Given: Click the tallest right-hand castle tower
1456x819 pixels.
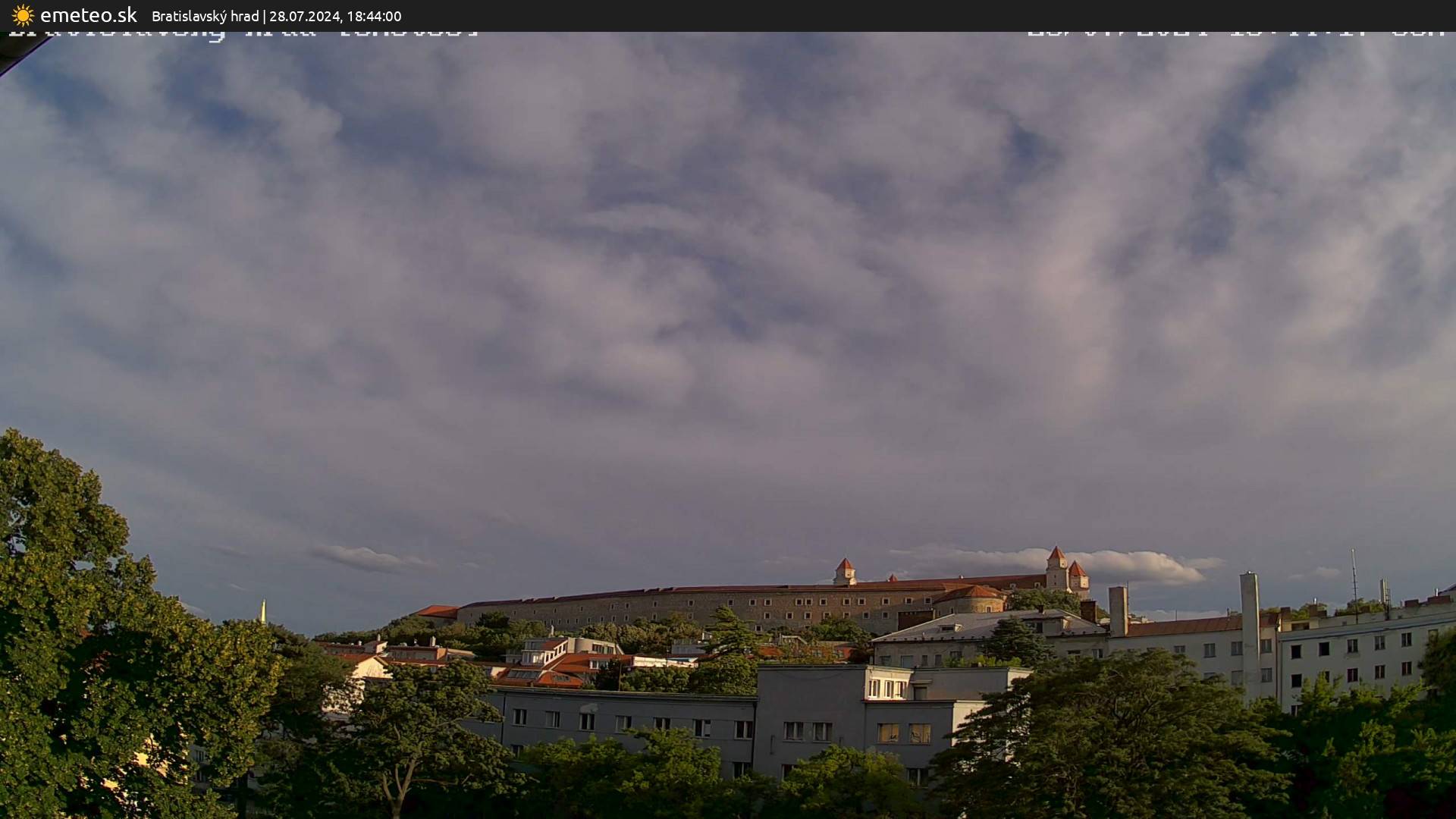Looking at the screenshot, I should click(1056, 566).
